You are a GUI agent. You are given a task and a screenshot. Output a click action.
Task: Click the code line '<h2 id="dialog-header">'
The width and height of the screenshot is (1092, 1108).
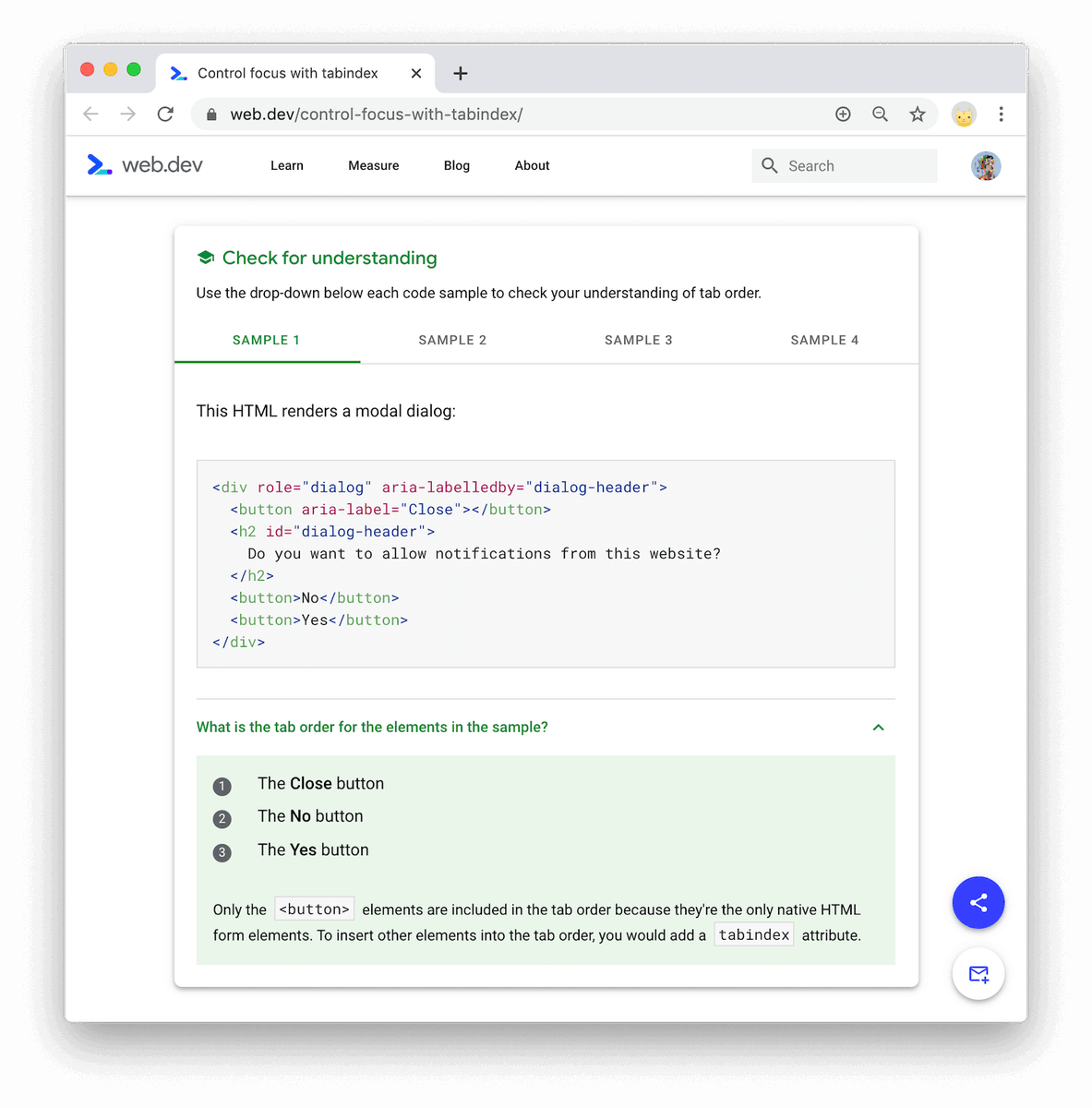click(x=332, y=532)
